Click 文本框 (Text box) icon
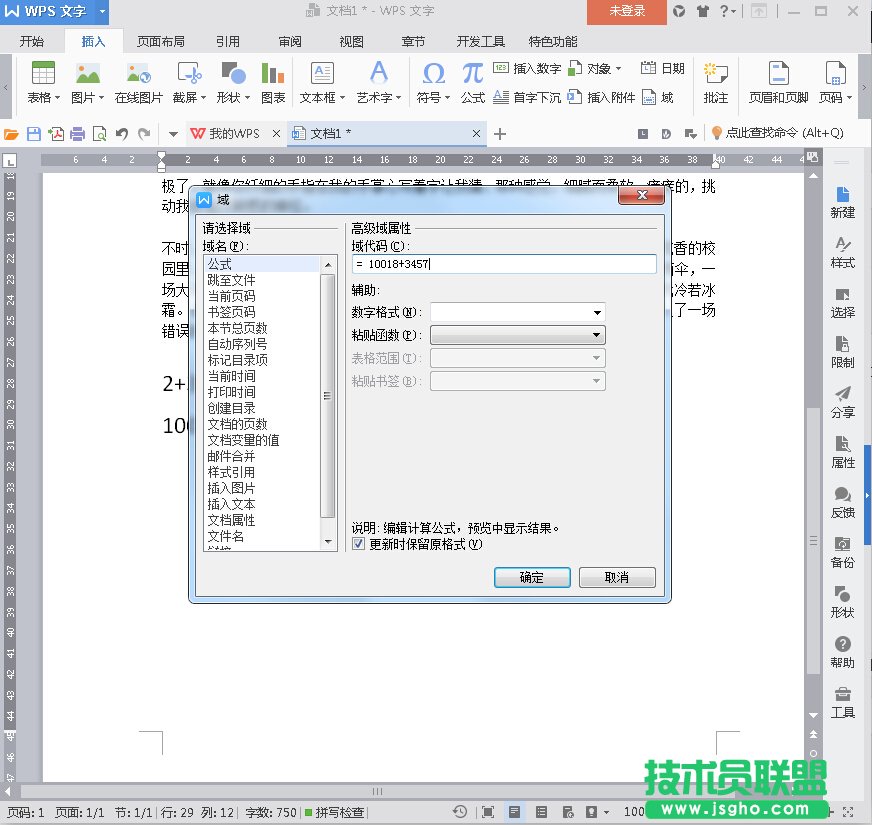The height and width of the screenshot is (825, 872). [x=322, y=74]
